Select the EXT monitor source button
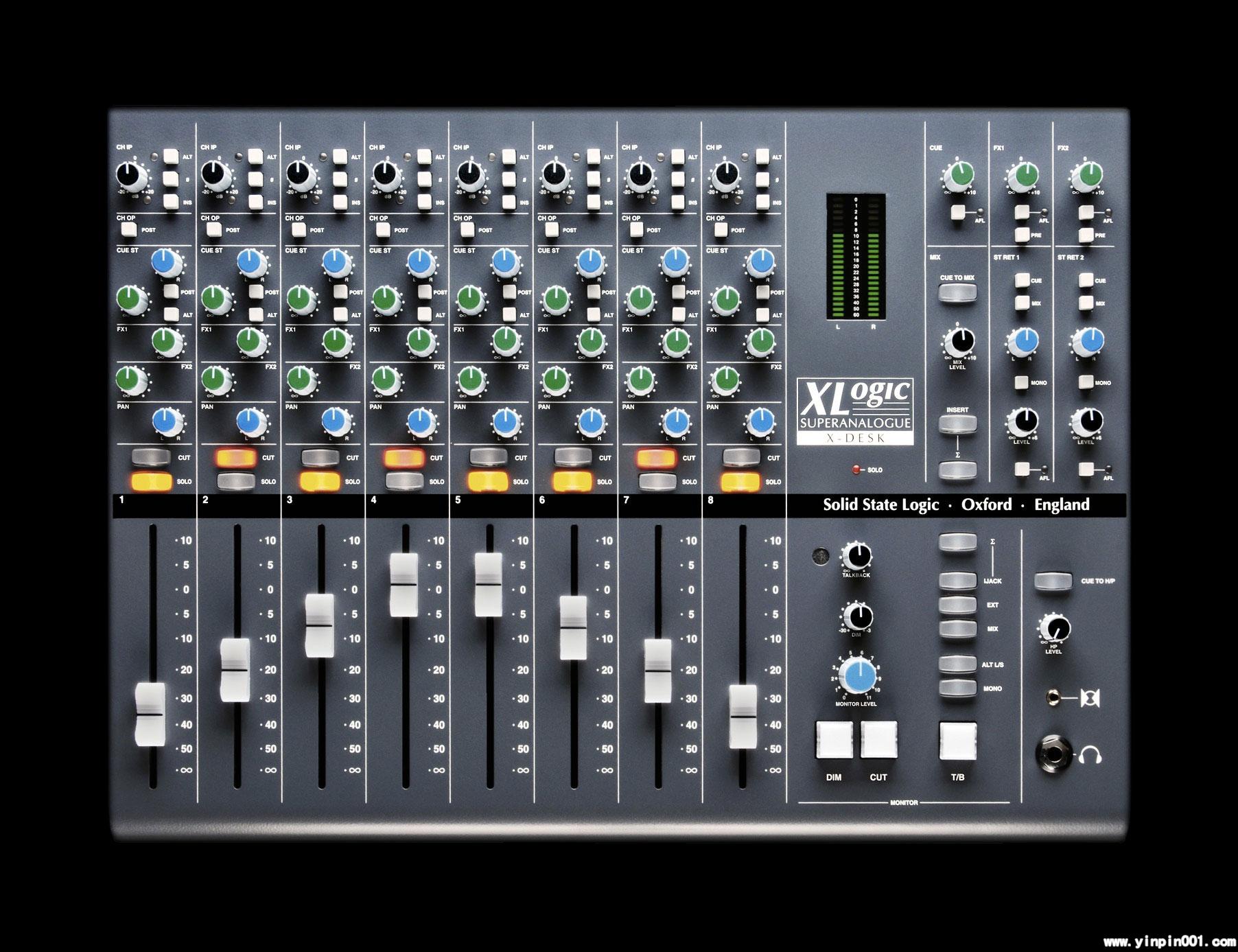The image size is (1238, 952). [957, 605]
